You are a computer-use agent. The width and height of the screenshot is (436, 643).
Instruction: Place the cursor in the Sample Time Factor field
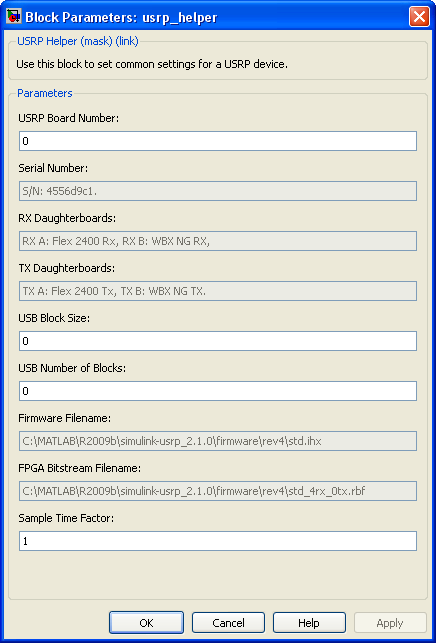[x=218, y=541]
